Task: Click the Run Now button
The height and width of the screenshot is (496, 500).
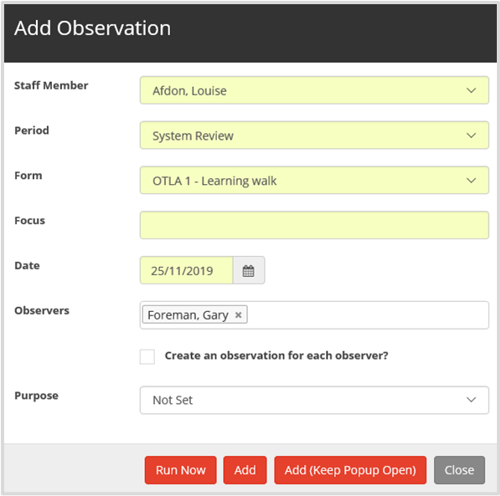Action: [181, 470]
